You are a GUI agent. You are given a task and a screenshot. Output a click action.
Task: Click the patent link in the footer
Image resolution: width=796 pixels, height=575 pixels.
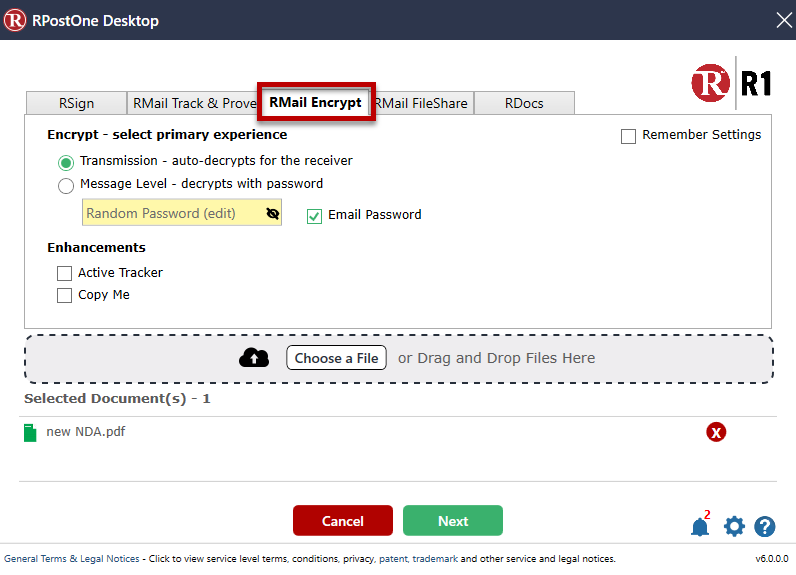393,559
